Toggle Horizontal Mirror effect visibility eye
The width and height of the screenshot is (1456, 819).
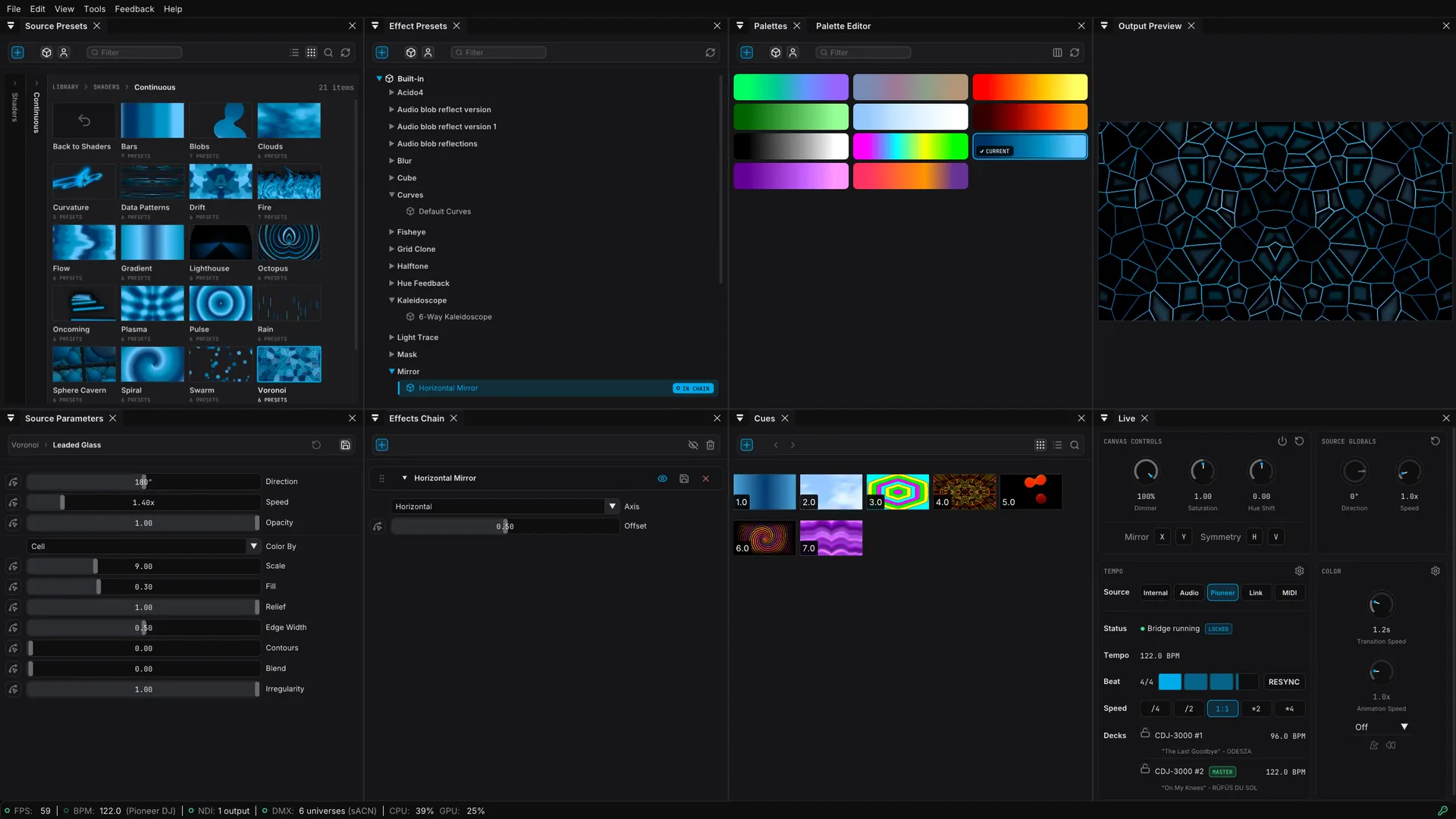[663, 479]
